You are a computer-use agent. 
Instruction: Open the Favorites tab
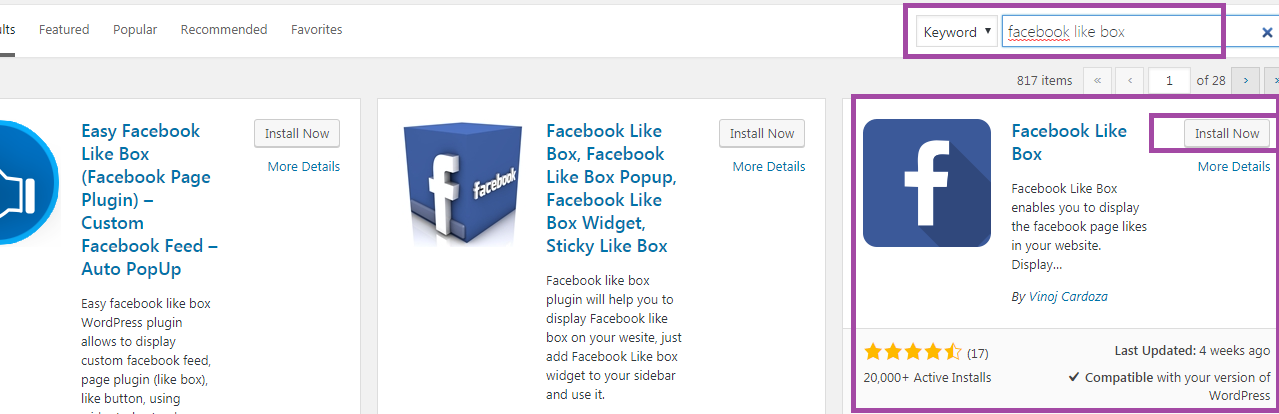click(316, 30)
